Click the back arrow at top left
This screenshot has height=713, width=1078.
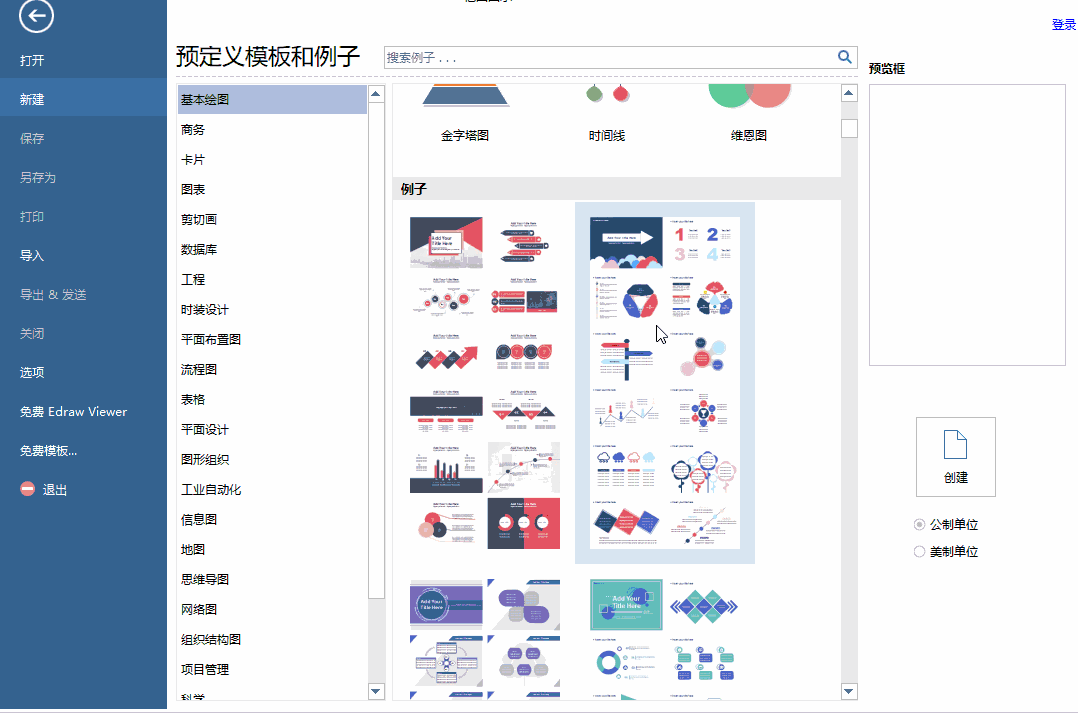click(x=36, y=16)
